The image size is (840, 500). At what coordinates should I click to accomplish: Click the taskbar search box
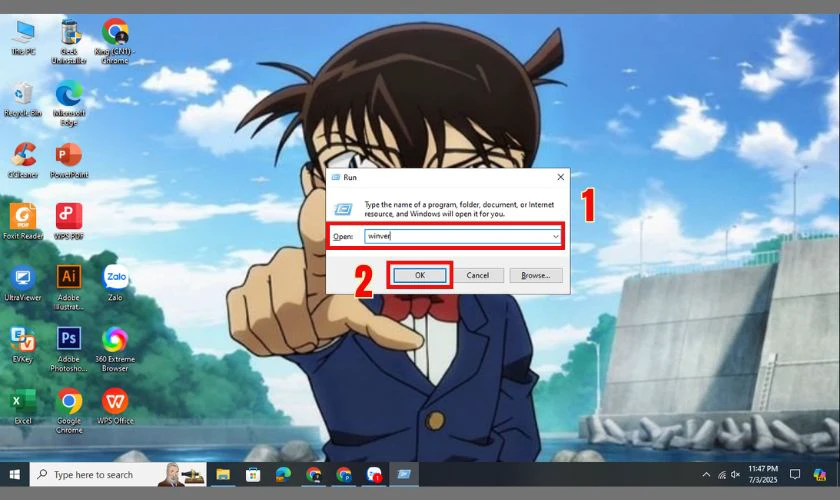[118, 474]
